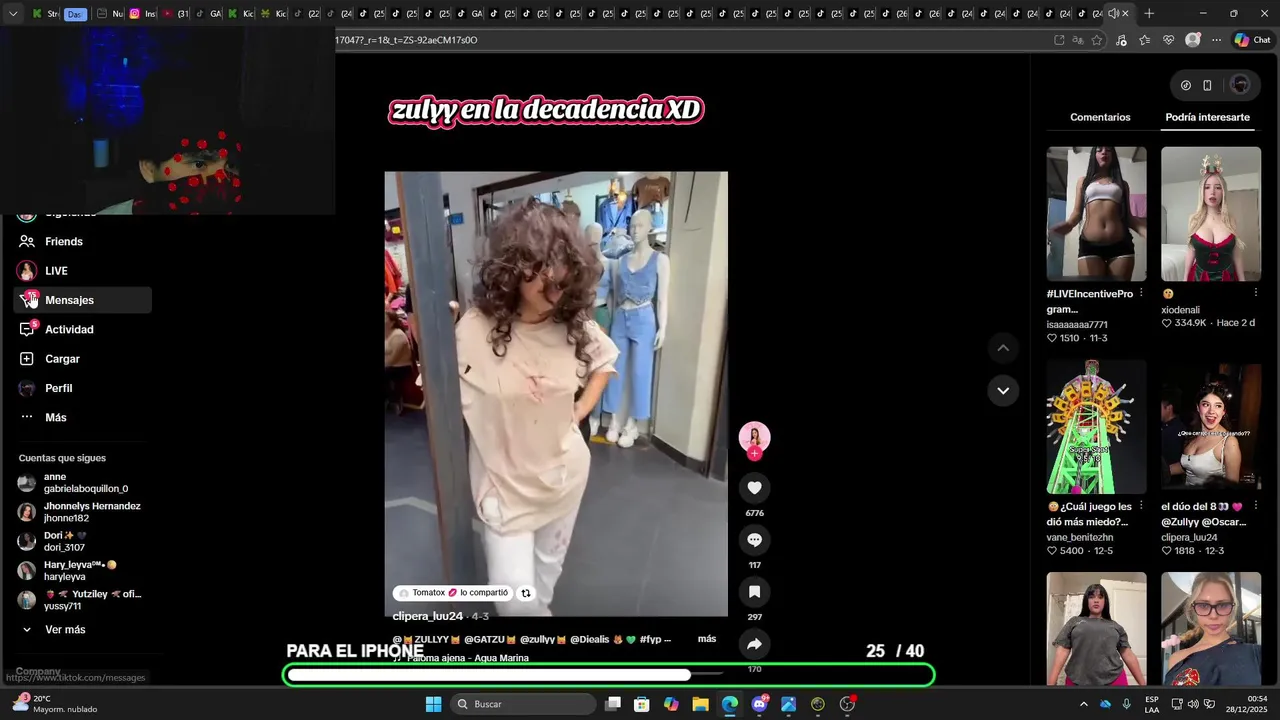This screenshot has width=1280, height=720.
Task: Open File Explorer from the taskbar
Action: 700,704
